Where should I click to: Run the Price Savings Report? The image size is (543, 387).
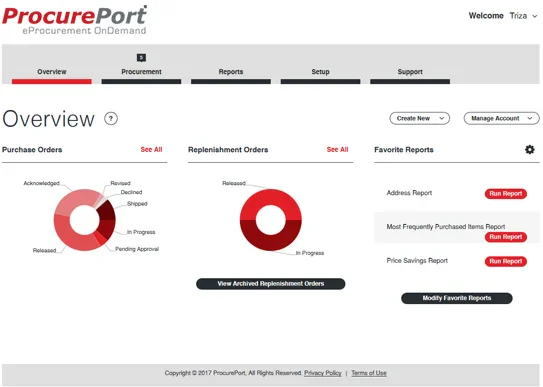click(x=506, y=261)
